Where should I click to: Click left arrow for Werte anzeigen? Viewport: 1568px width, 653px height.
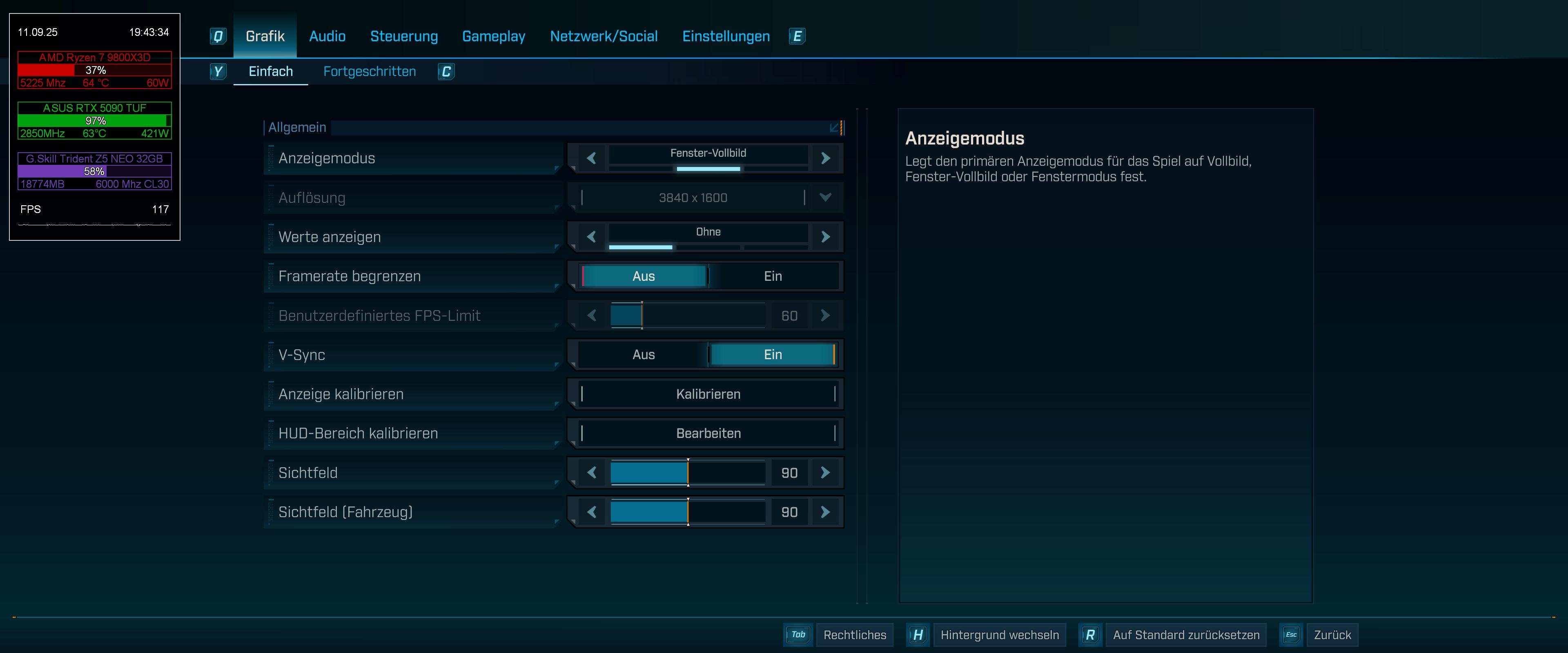591,237
